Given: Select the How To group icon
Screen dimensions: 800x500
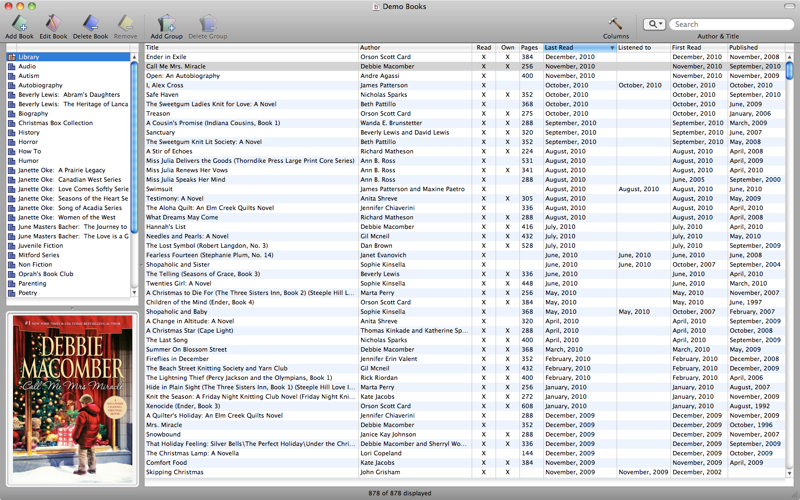Looking at the screenshot, I should click(x=12, y=151).
